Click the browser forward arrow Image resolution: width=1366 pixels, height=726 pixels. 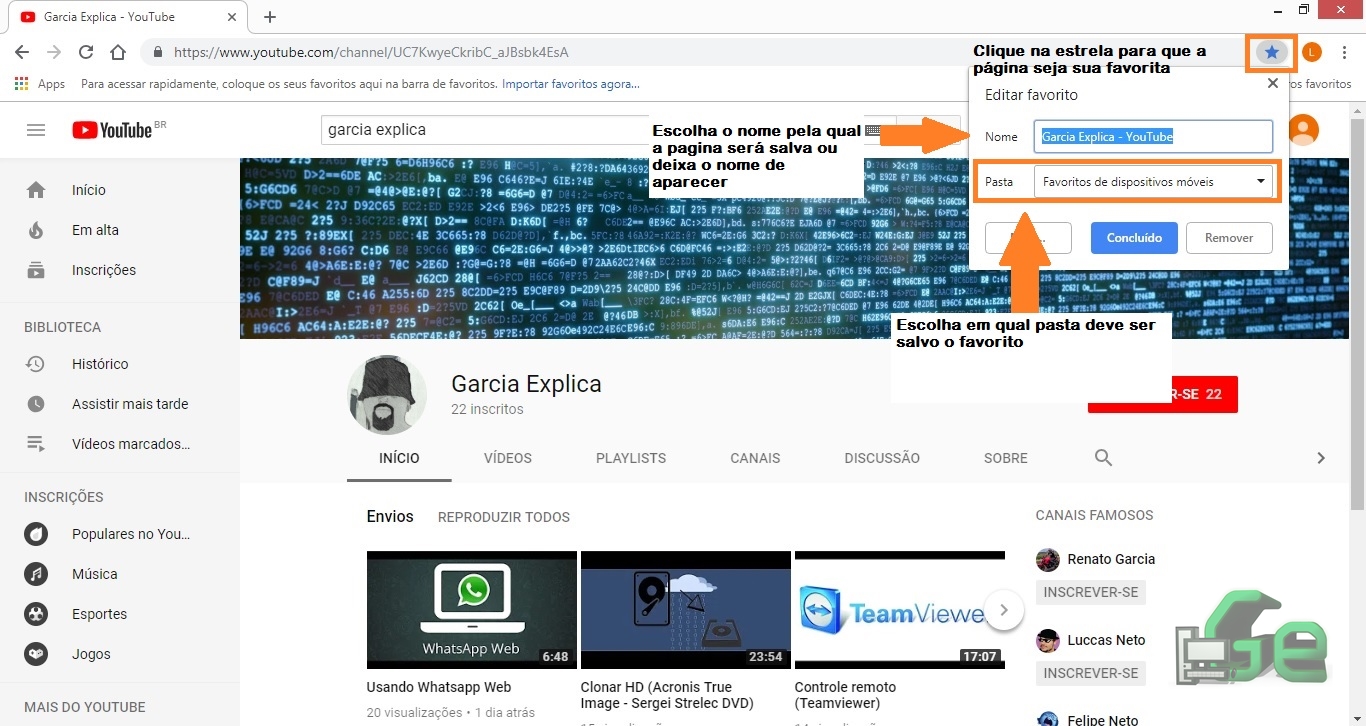point(54,52)
